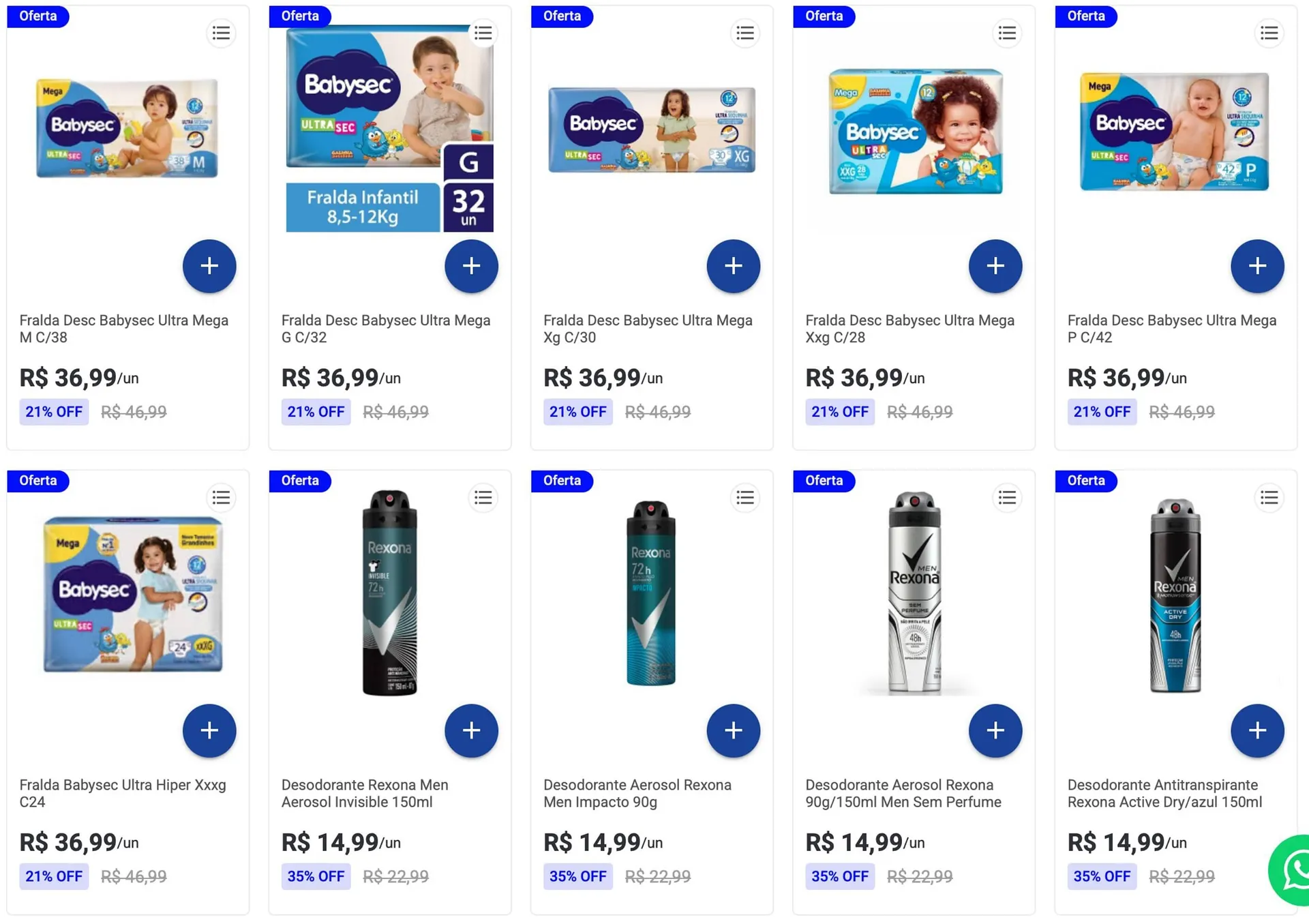Image resolution: width=1309 pixels, height=924 pixels.
Task: Open Desodorante Aerosol Rexona Men Impacto 90g link
Action: (x=637, y=793)
